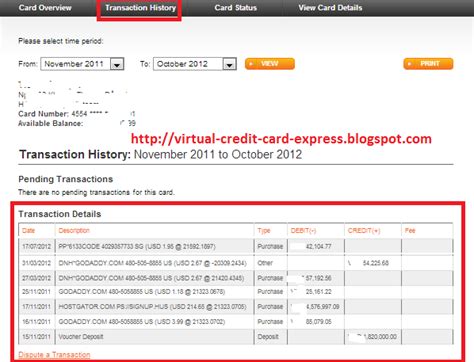Screen dimensions: 474x362
Task: Click the Description column header
Action: point(74,230)
